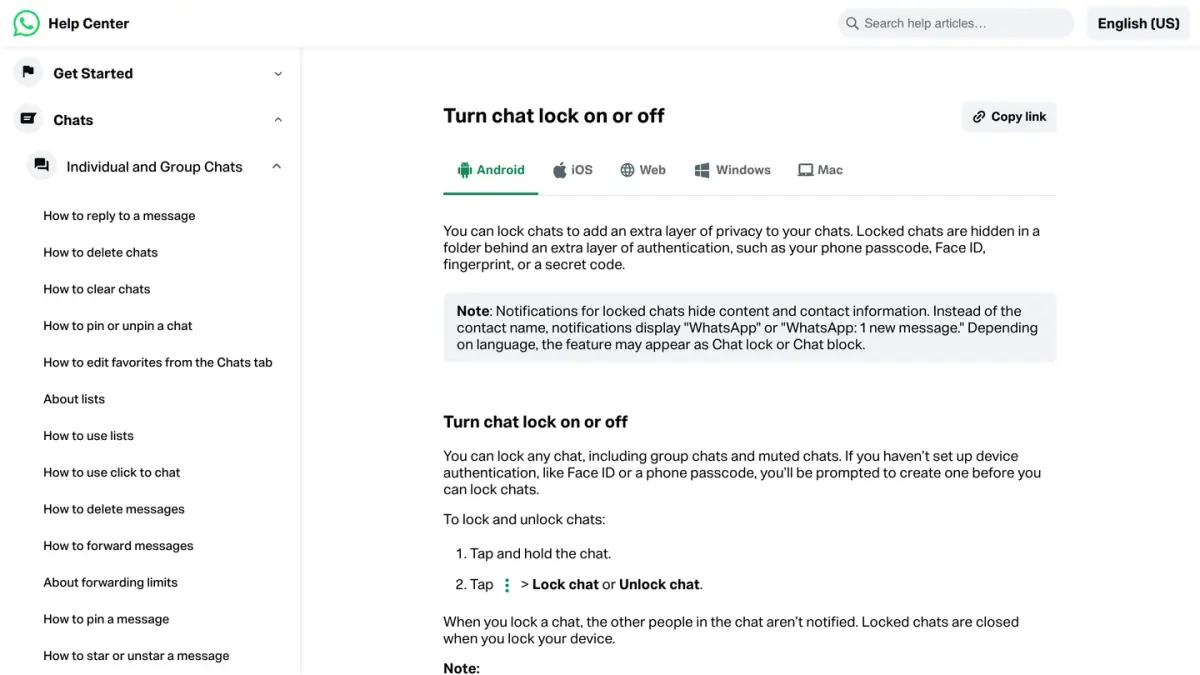Switch to the Mac tab
The height and width of the screenshot is (675, 1200).
coord(820,170)
